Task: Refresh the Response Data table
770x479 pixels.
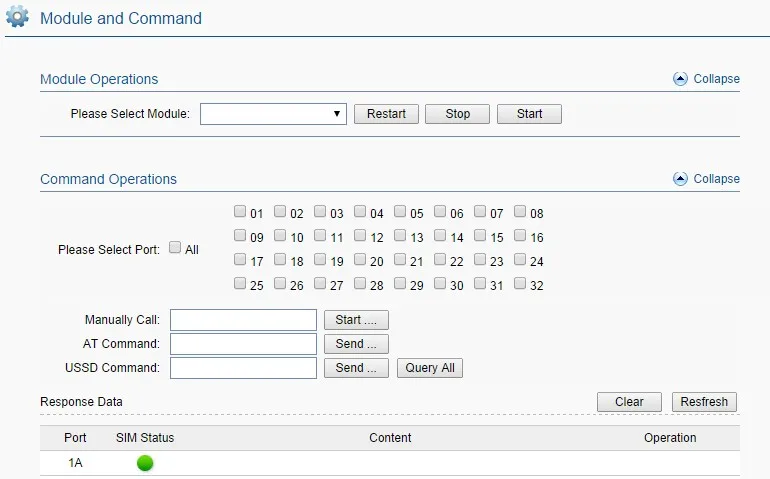Action: [704, 402]
